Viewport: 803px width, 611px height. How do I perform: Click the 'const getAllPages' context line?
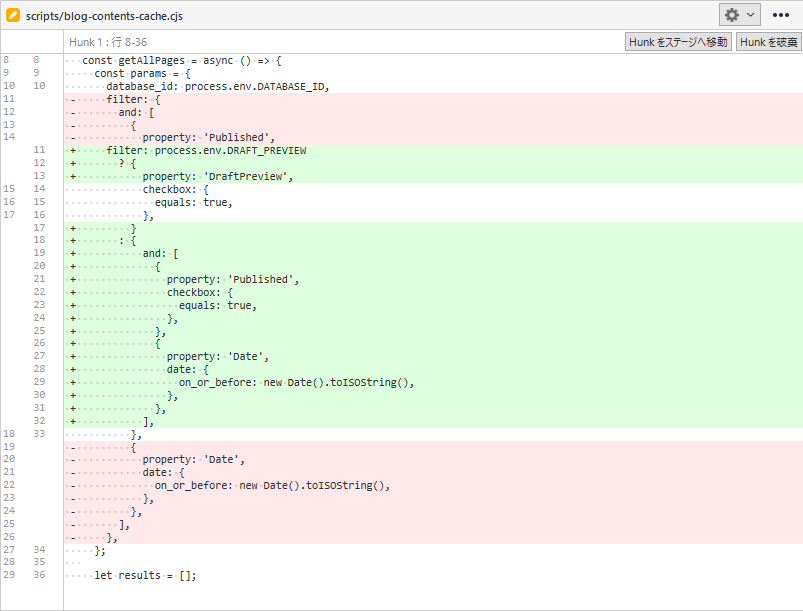[x=182, y=61]
